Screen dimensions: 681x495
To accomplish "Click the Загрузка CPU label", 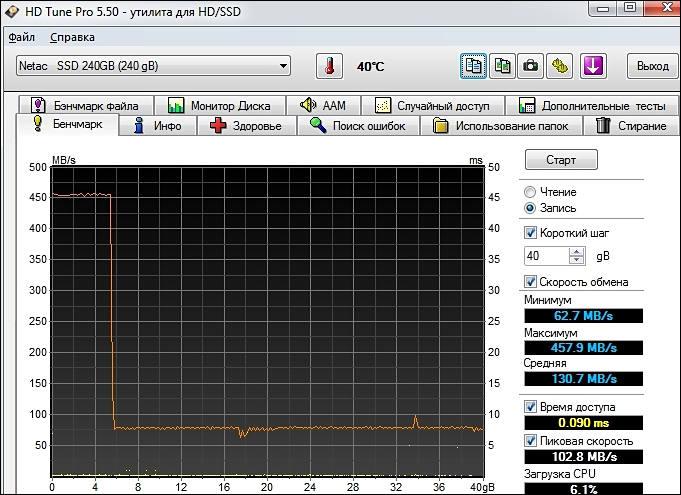I will click(559, 474).
